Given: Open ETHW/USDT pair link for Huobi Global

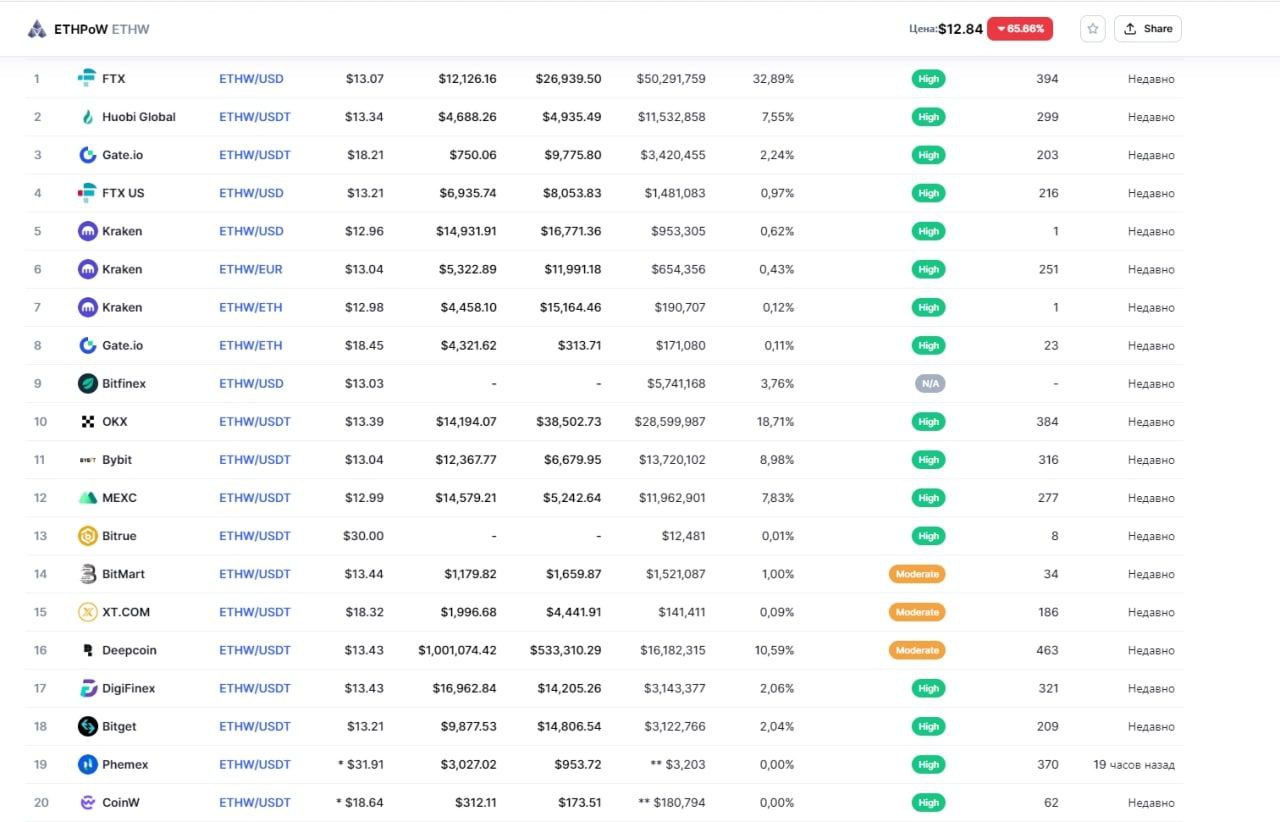Looking at the screenshot, I should pyautogui.click(x=255, y=117).
